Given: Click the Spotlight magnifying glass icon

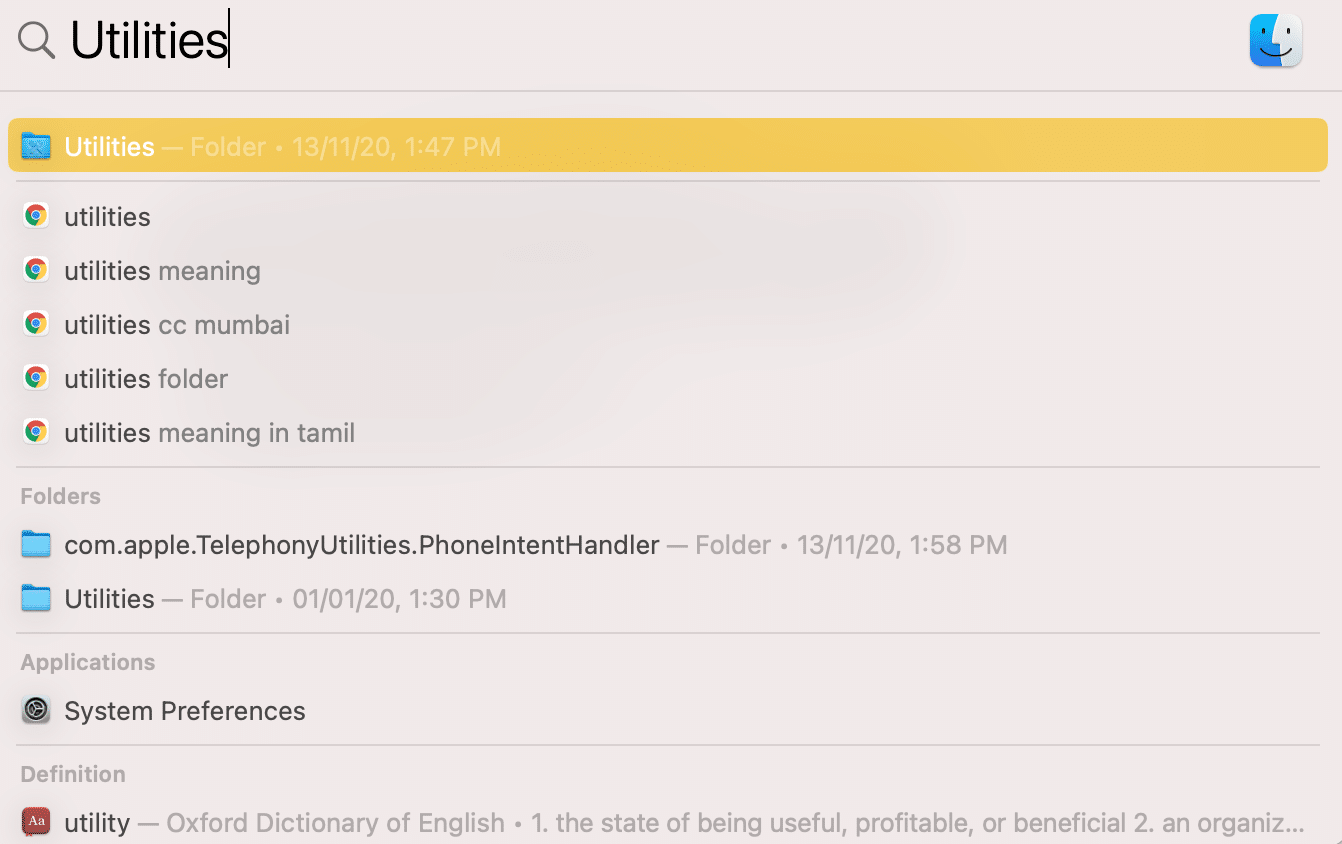Looking at the screenshot, I should (x=37, y=41).
